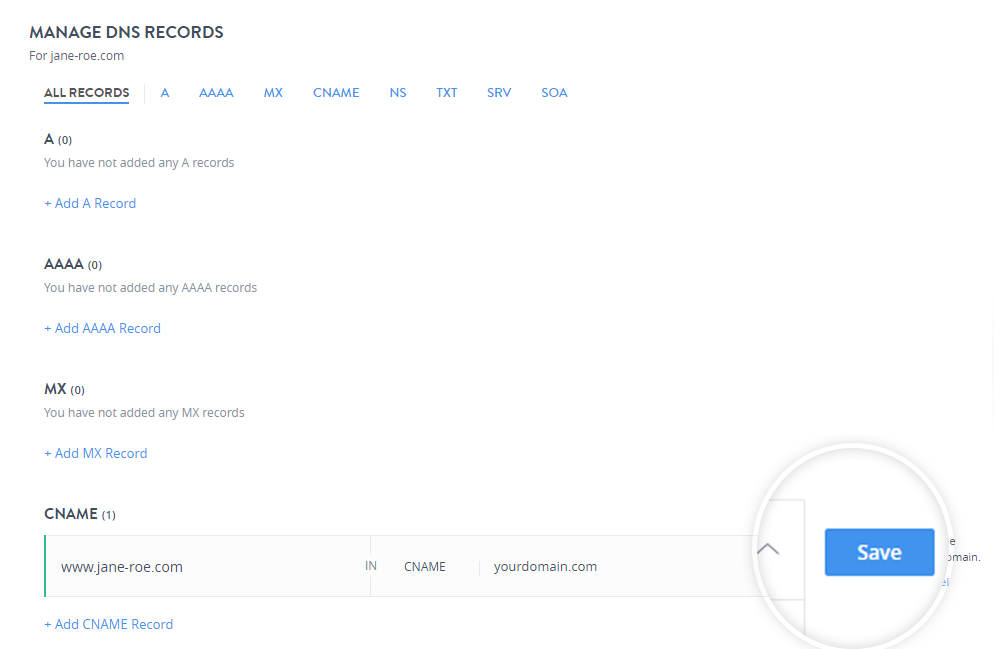Click the blue Save button
Viewport: 994px width, 649px height.
(x=879, y=552)
